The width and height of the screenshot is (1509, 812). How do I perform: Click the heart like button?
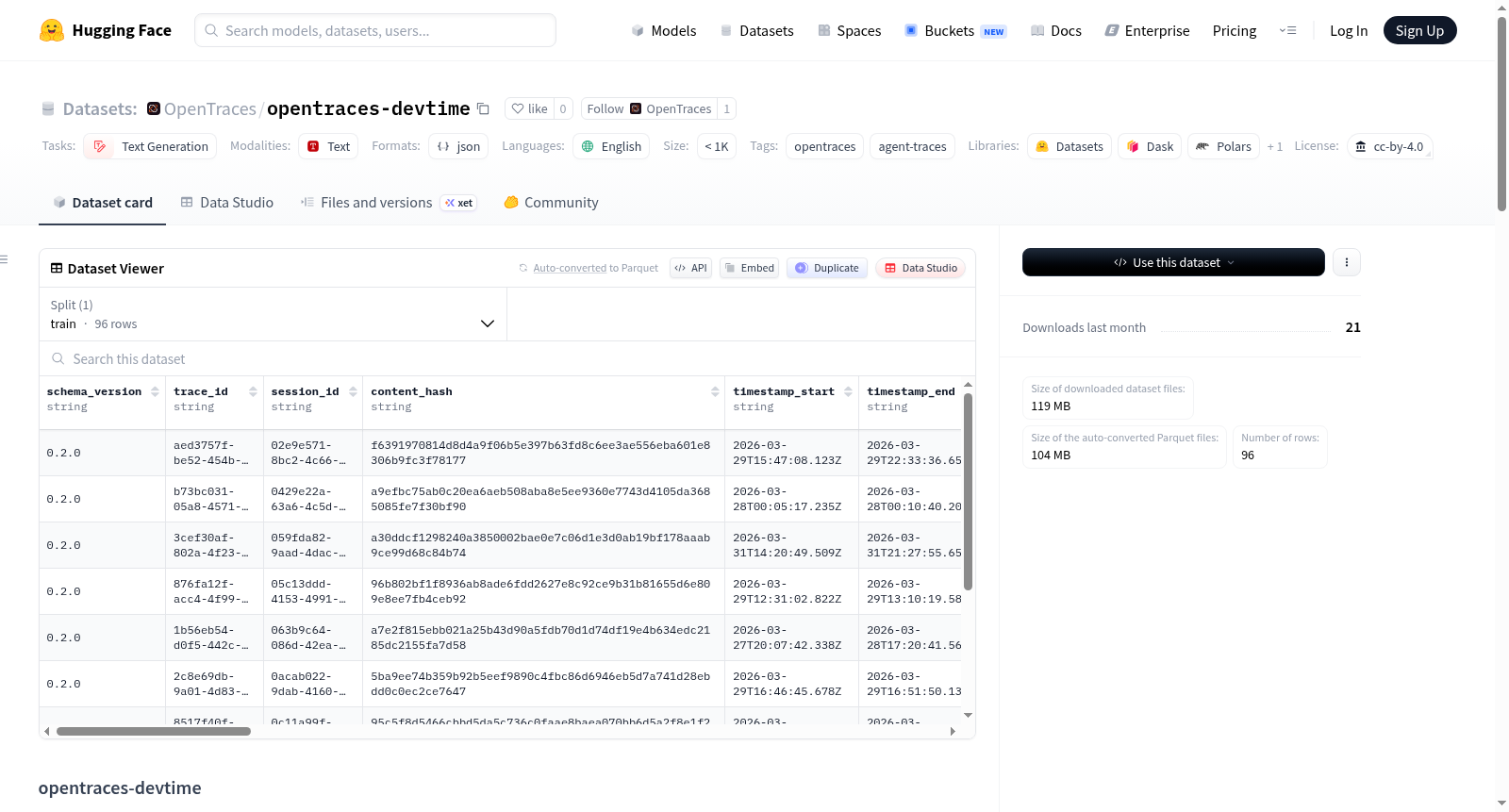click(529, 108)
